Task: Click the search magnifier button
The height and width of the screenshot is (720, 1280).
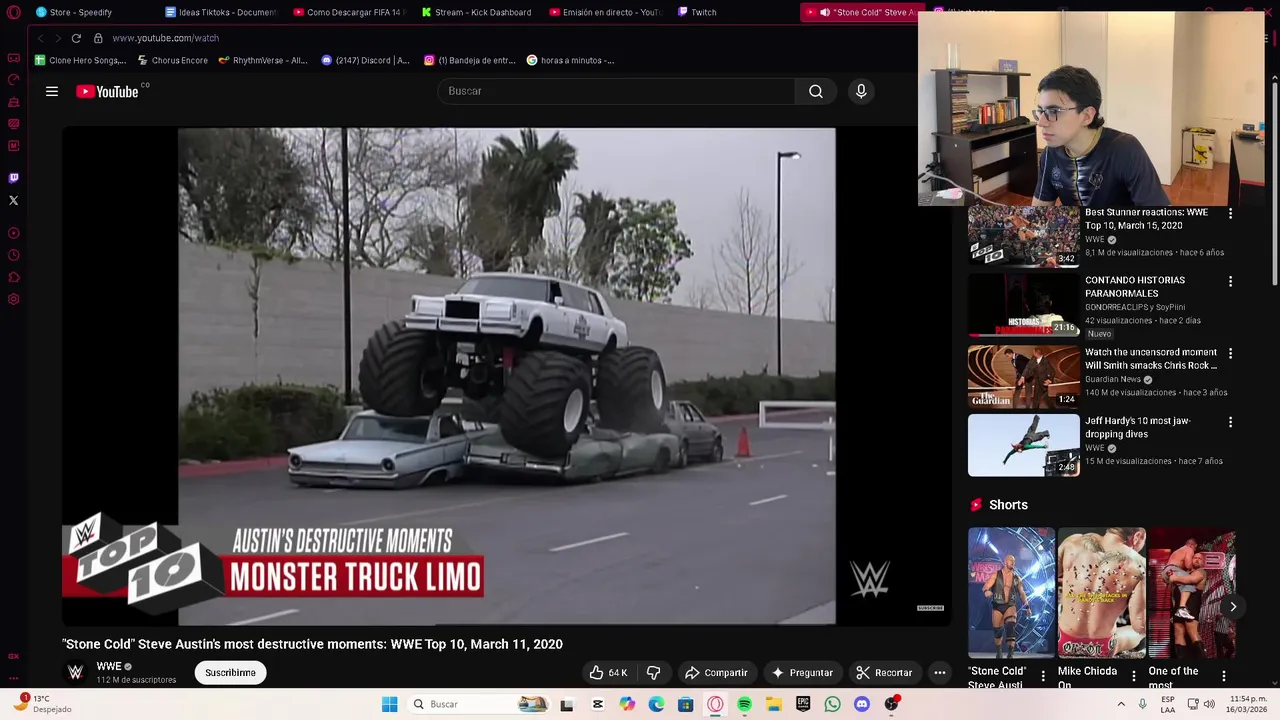Action: pyautogui.click(x=816, y=91)
